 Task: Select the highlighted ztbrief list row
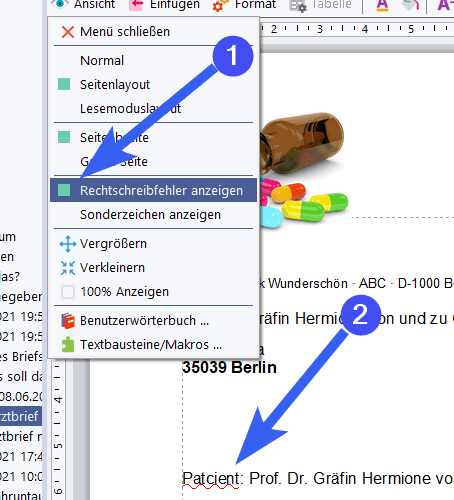(21, 416)
